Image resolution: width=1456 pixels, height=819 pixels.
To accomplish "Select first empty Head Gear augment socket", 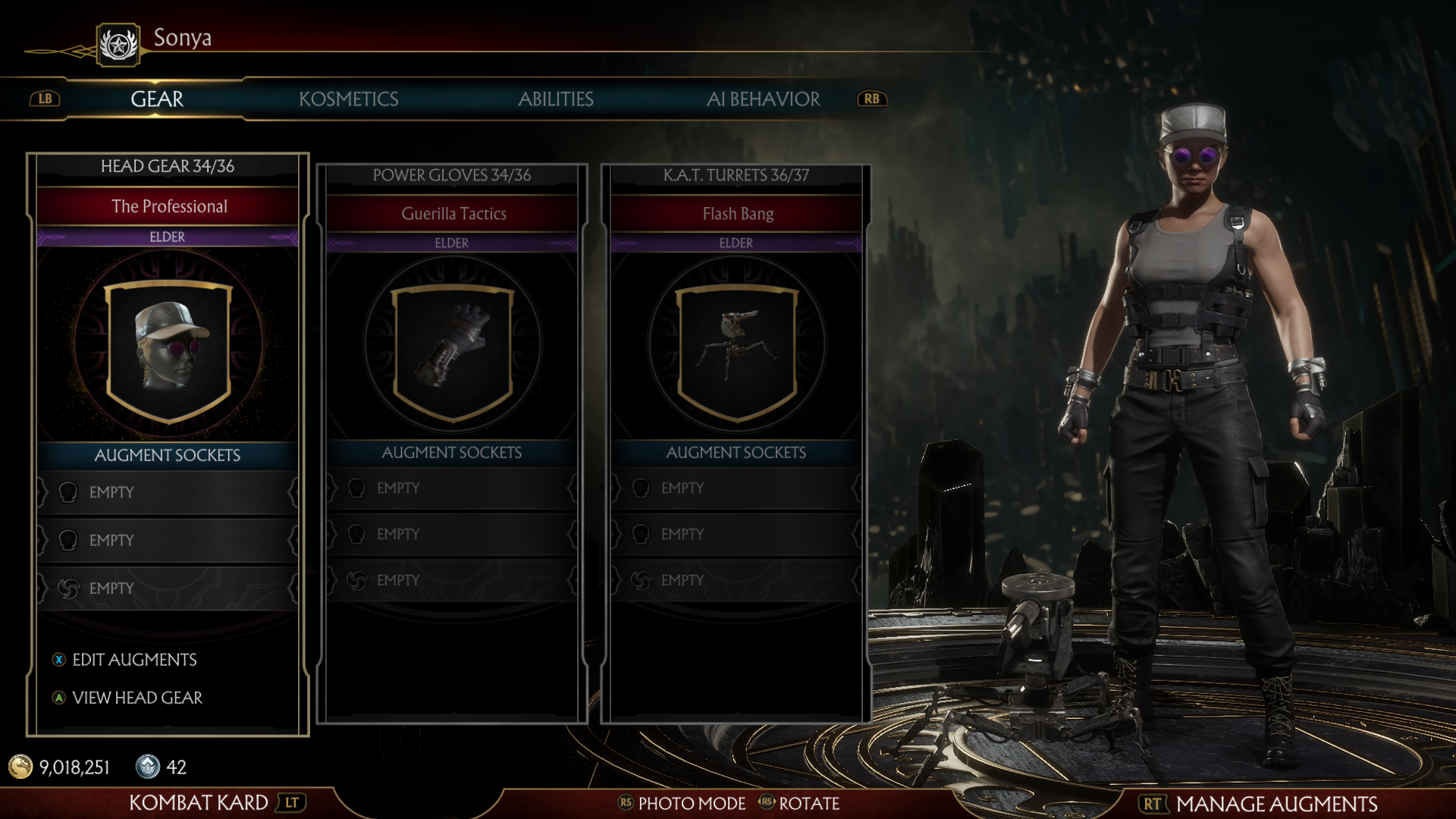I will point(168,492).
